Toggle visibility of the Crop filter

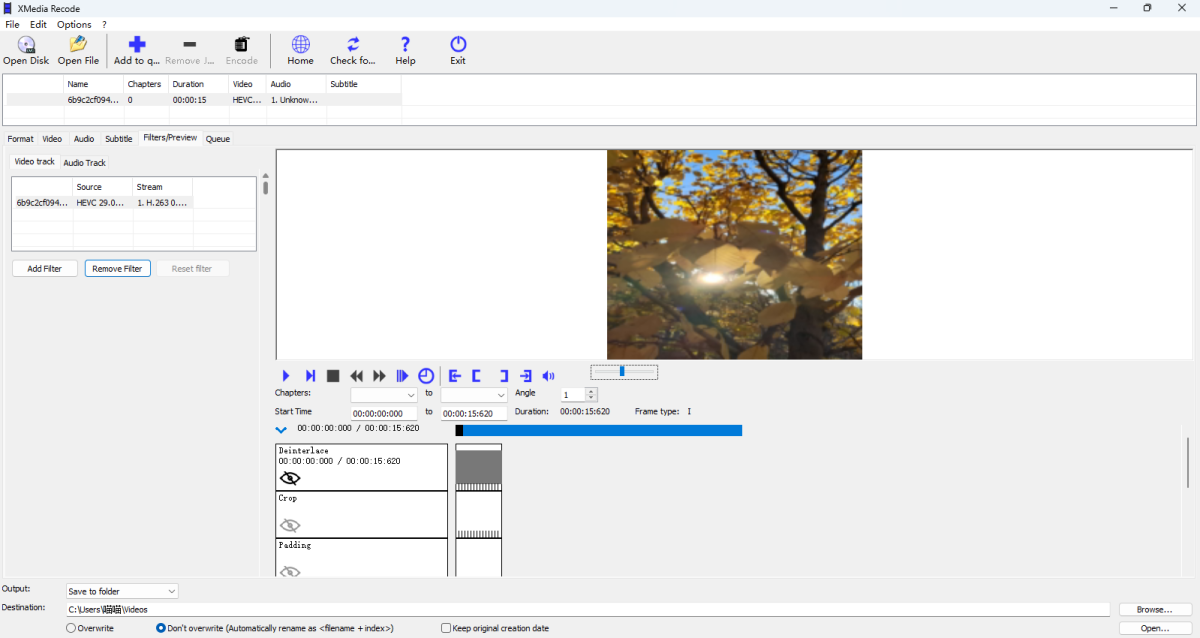290,524
